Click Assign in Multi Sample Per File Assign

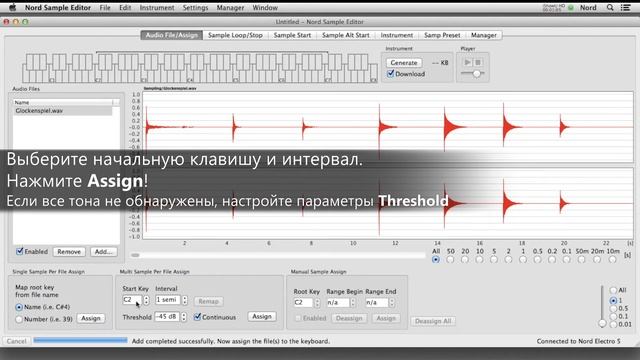(x=262, y=316)
